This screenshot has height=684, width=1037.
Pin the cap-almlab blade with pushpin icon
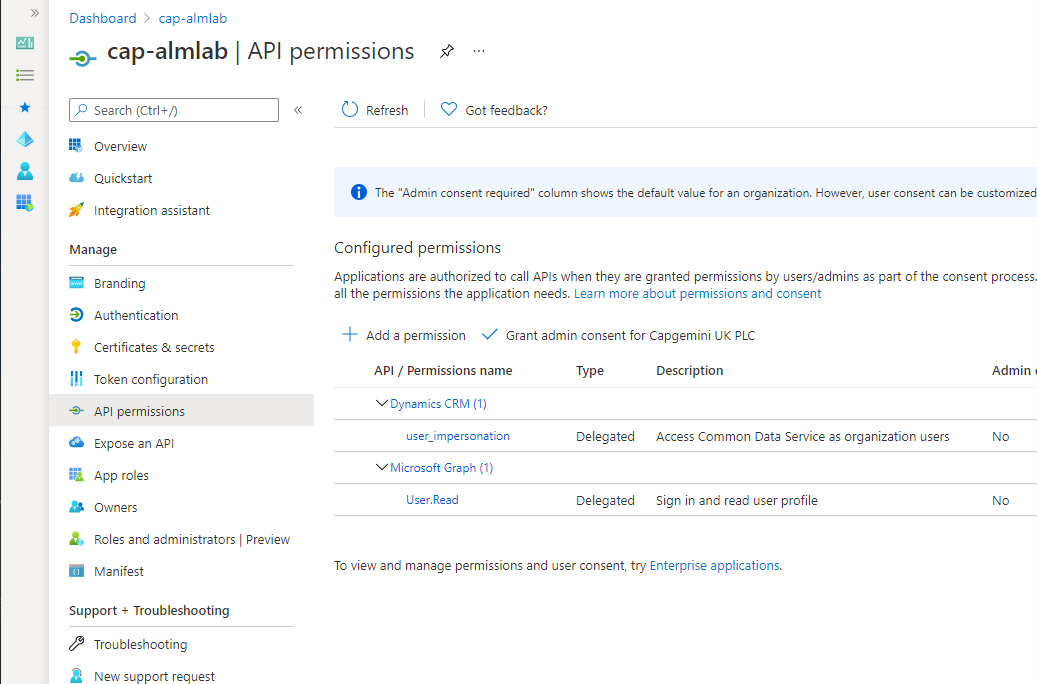tap(447, 51)
